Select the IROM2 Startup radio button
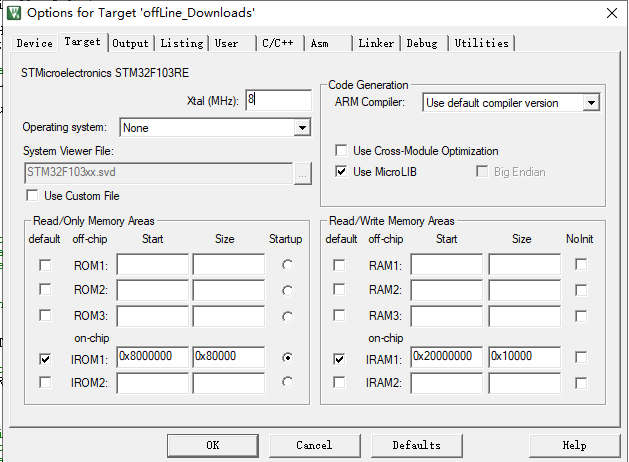The height and width of the screenshot is (462, 629). click(288, 382)
